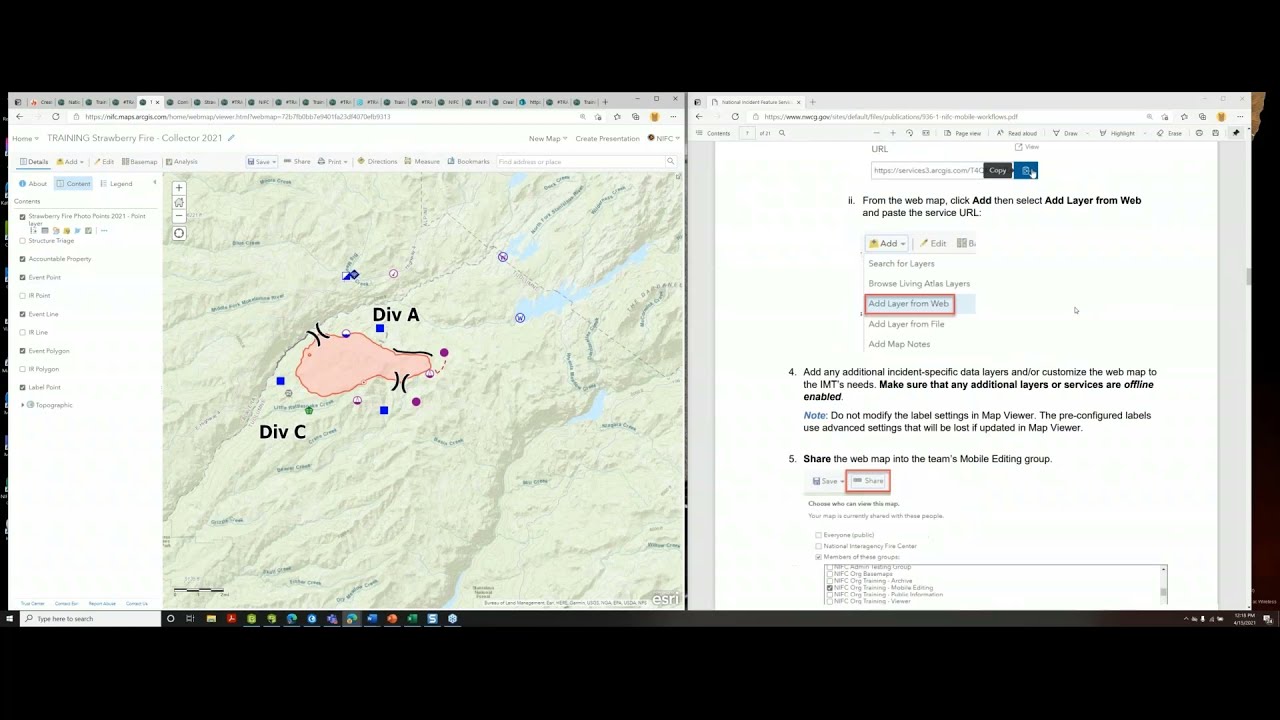Screen dimensions: 1280x720
Task: Open the Directions tool
Action: pyautogui.click(x=376, y=161)
